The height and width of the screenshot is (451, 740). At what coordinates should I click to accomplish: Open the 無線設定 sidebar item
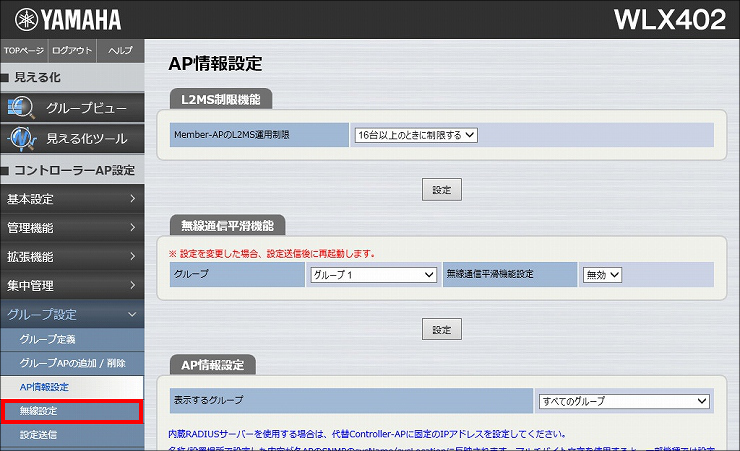(72, 411)
